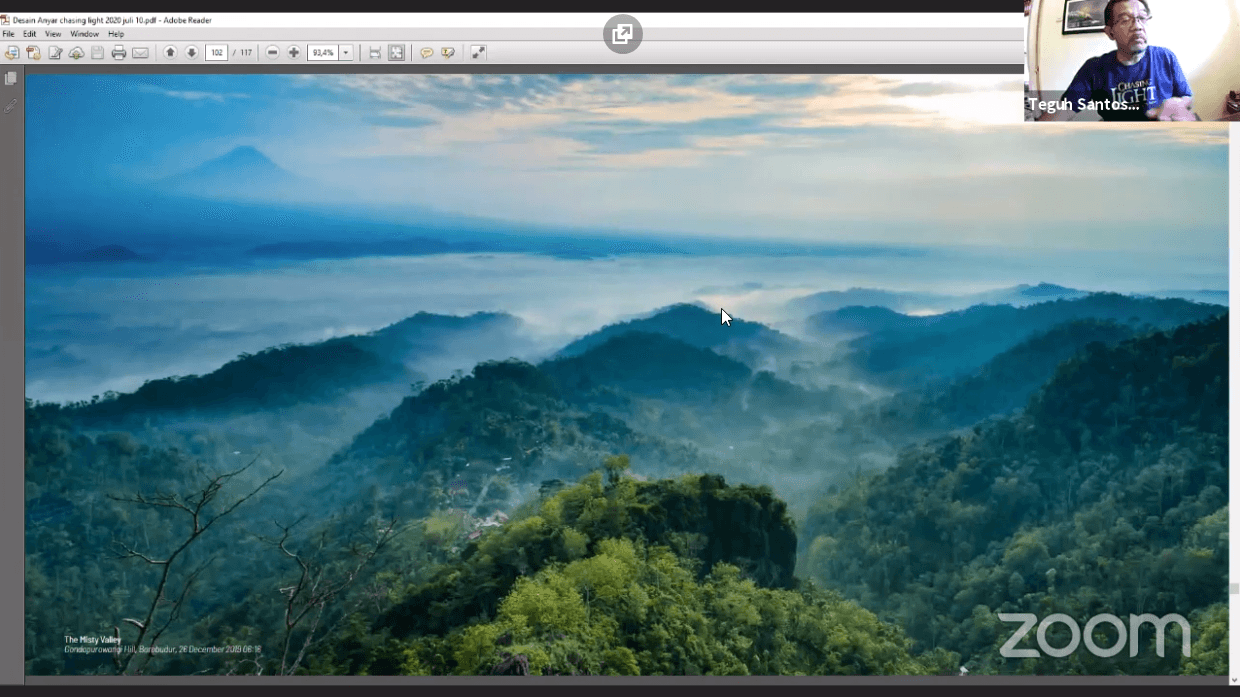Toggle the fit one full page view
This screenshot has height=697, width=1240.
coord(397,53)
